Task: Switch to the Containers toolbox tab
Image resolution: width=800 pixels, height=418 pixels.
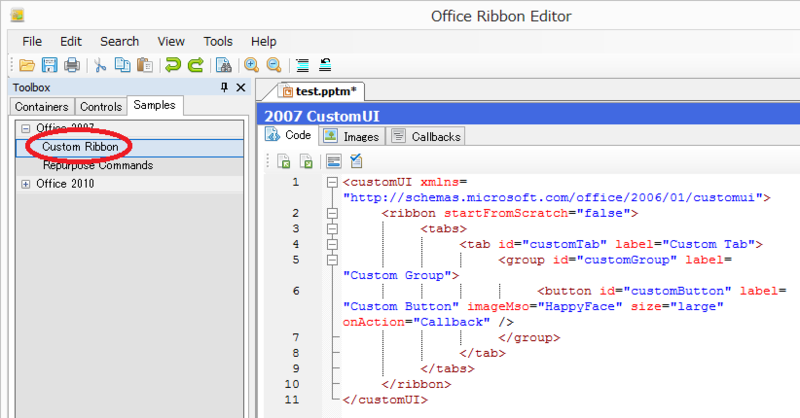Action: pyautogui.click(x=42, y=107)
